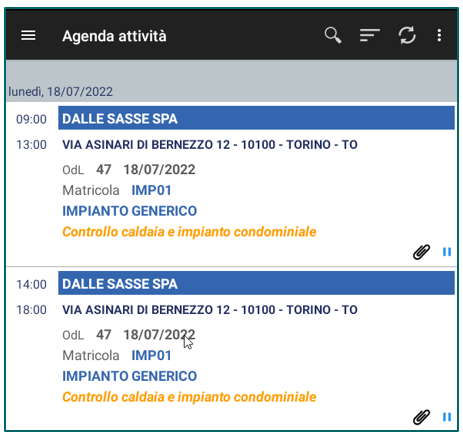Viewport: 463px width, 434px height.
Task: Open Matricola IMP01 link in second activity
Action: [x=151, y=355]
